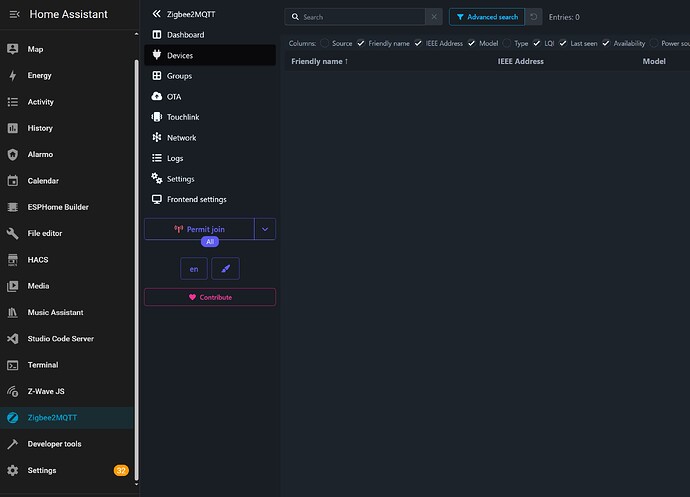690x497 pixels.
Task: Click the search magnifier icon
Action: [x=295, y=17]
